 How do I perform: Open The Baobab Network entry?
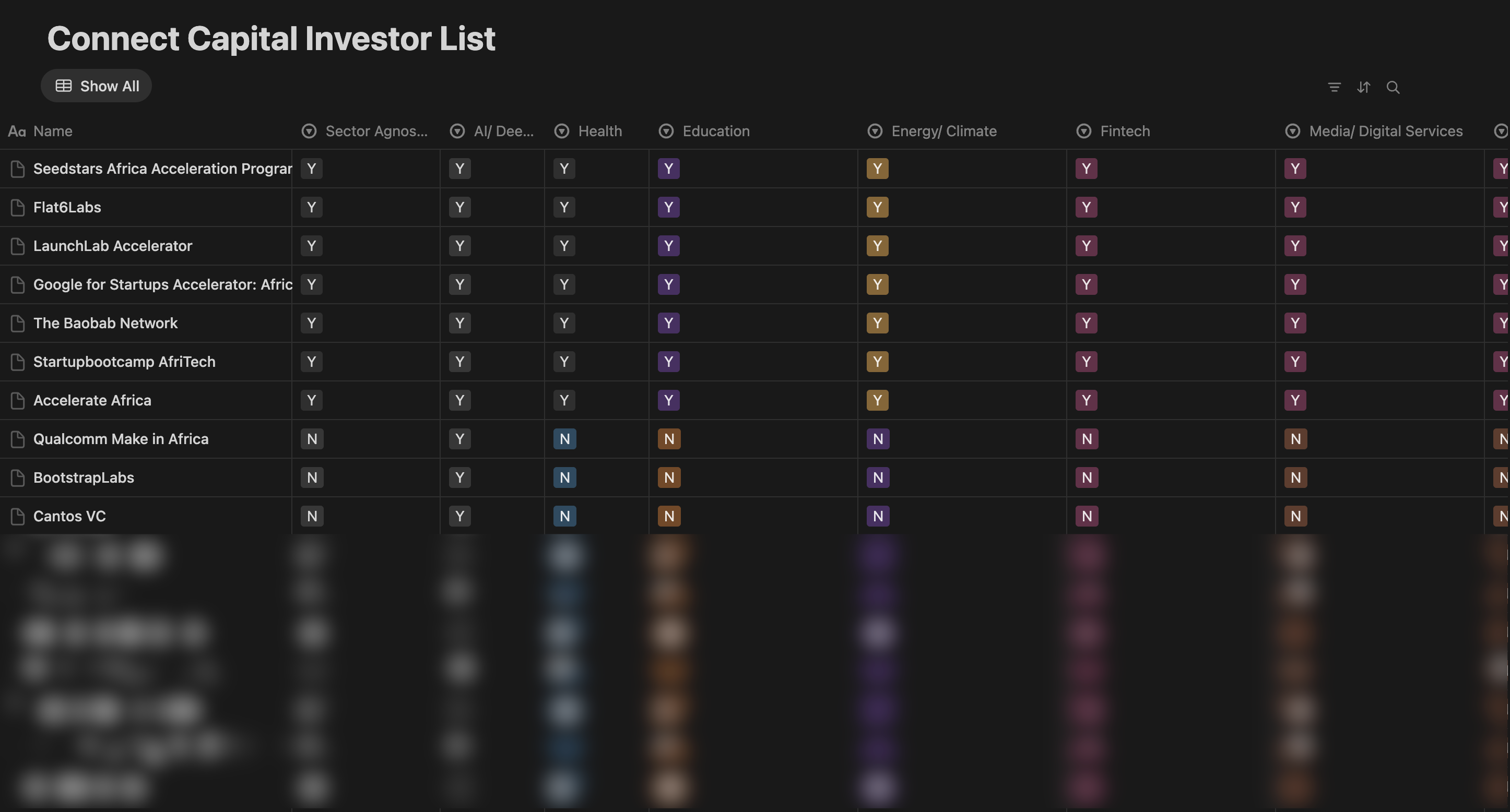105,324
